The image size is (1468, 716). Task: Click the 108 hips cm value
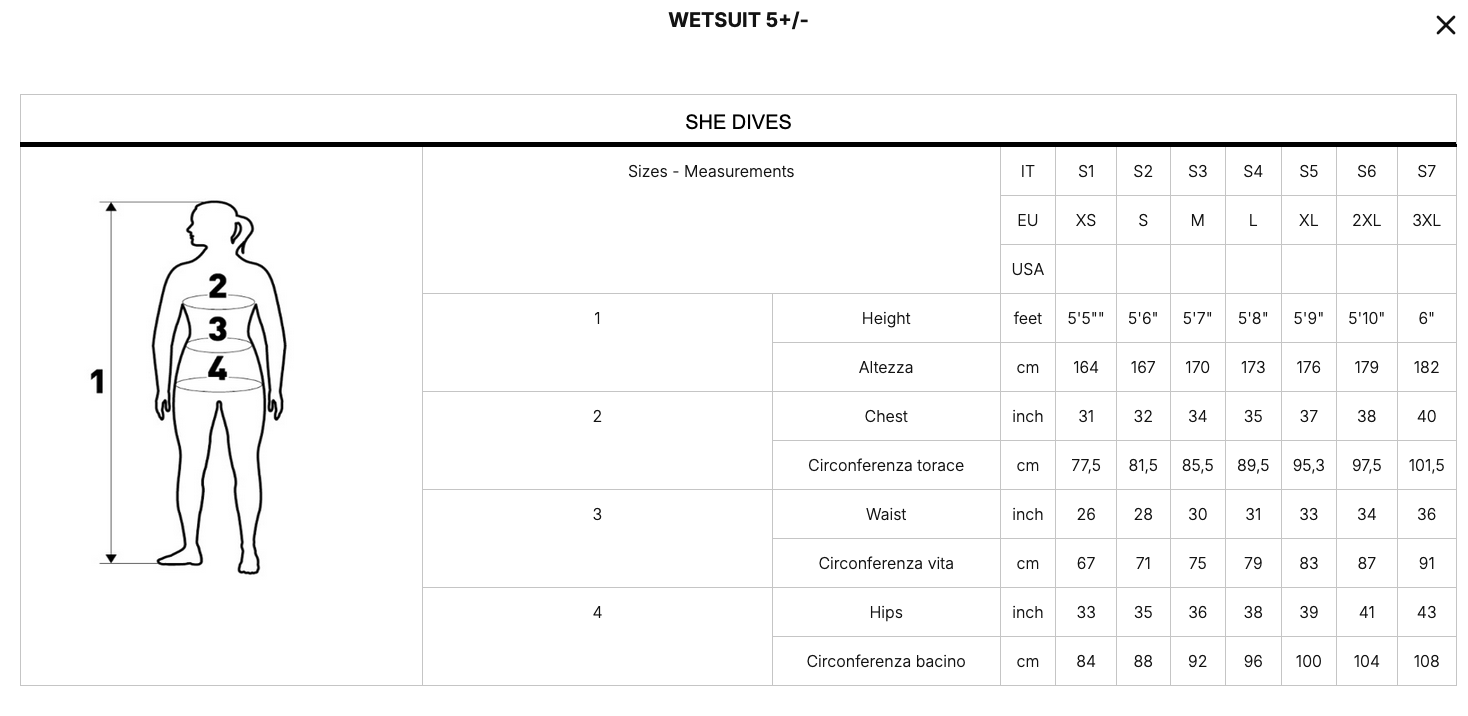click(1426, 661)
